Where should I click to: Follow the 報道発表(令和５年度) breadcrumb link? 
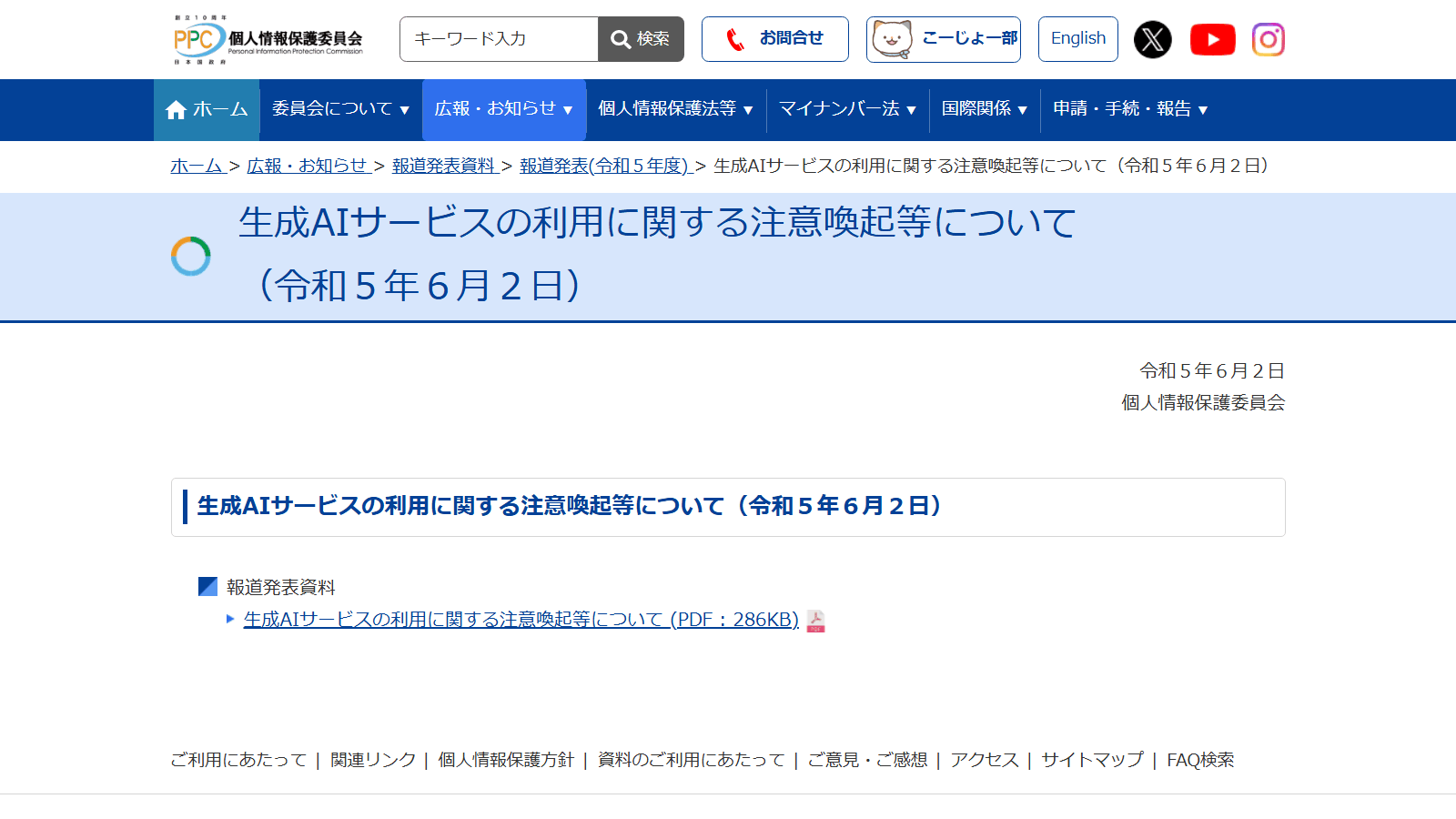coord(605,166)
